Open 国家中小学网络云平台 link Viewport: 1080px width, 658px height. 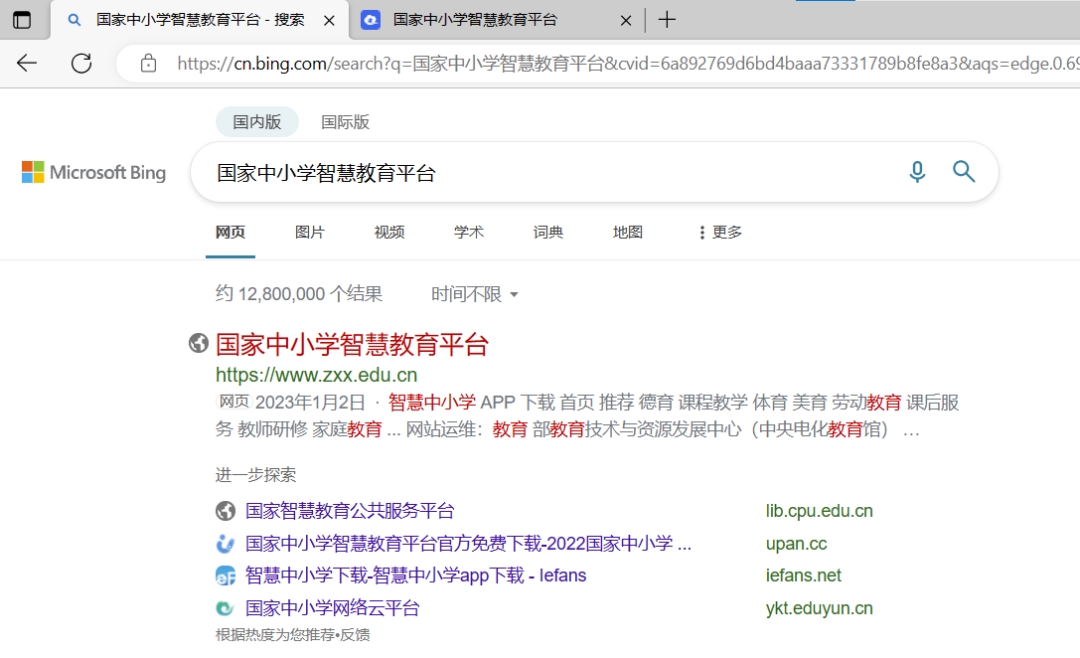(x=332, y=608)
